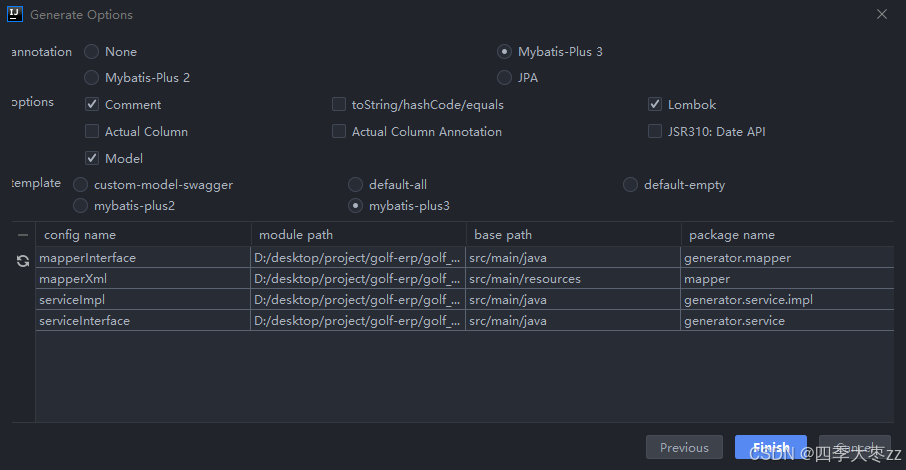Click the Finish button
906x470 pixels.
(771, 447)
